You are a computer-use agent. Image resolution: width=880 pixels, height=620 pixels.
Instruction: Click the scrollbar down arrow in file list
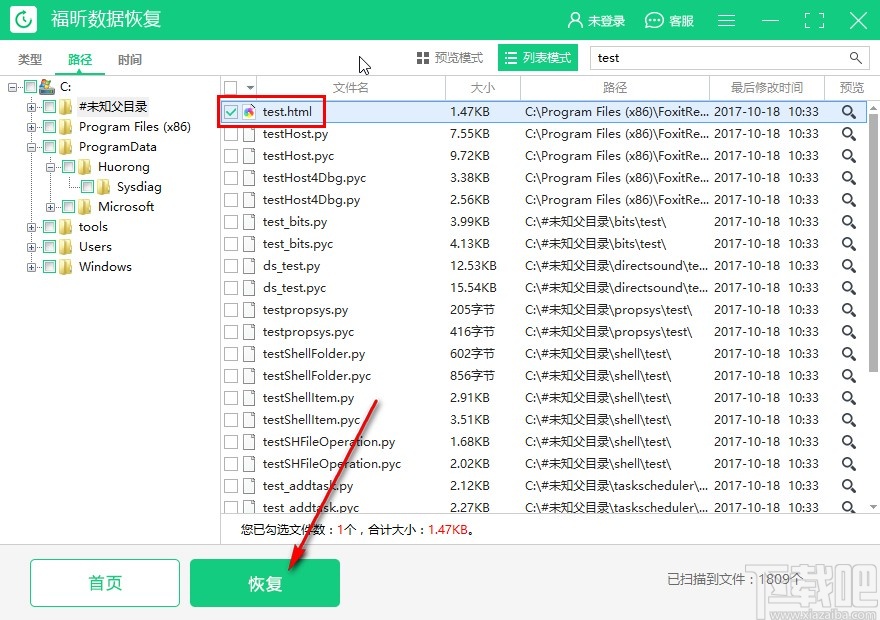coord(873,507)
